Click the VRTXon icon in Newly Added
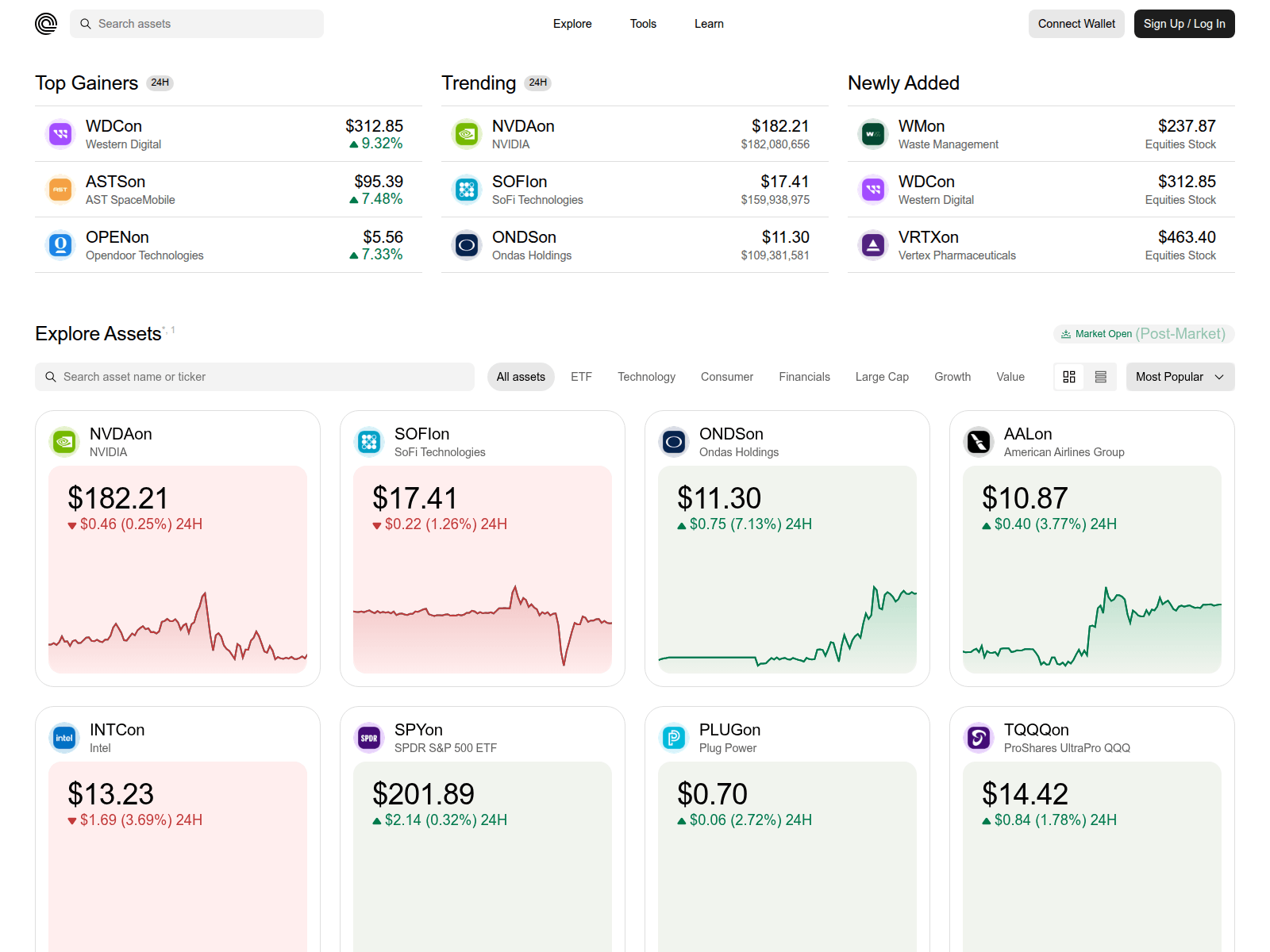The image size is (1270, 952). tap(873, 245)
